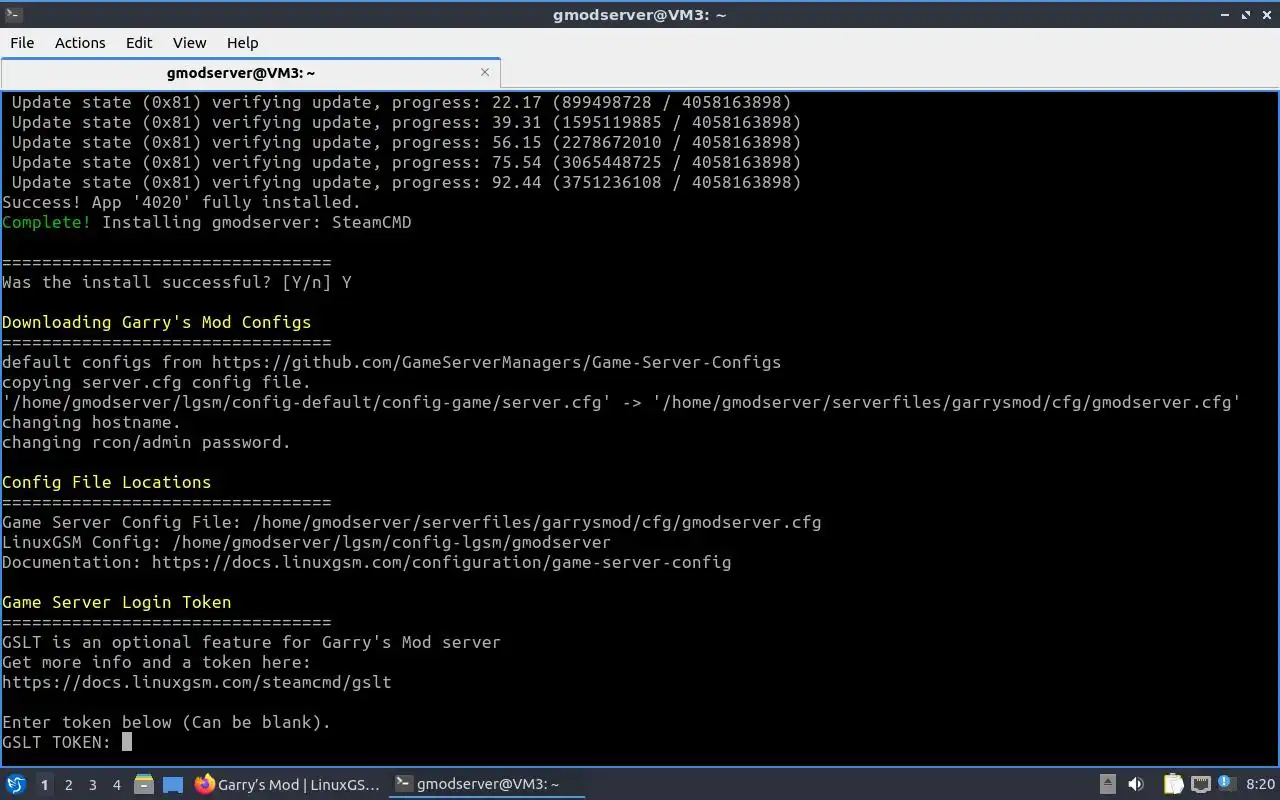Screen dimensions: 1280x800
Task: Click the 8:20 panel clock
Action: 1261,785
